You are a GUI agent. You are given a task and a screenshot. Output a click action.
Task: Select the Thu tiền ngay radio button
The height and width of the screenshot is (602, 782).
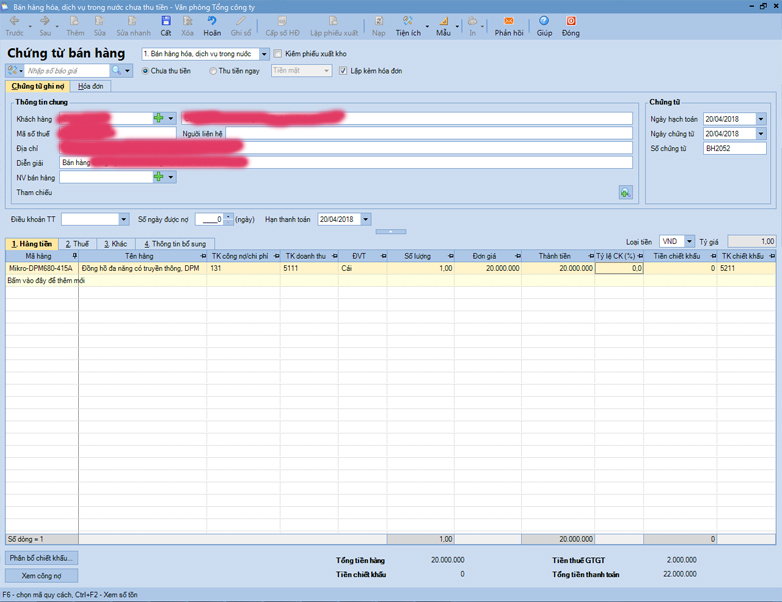click(213, 71)
